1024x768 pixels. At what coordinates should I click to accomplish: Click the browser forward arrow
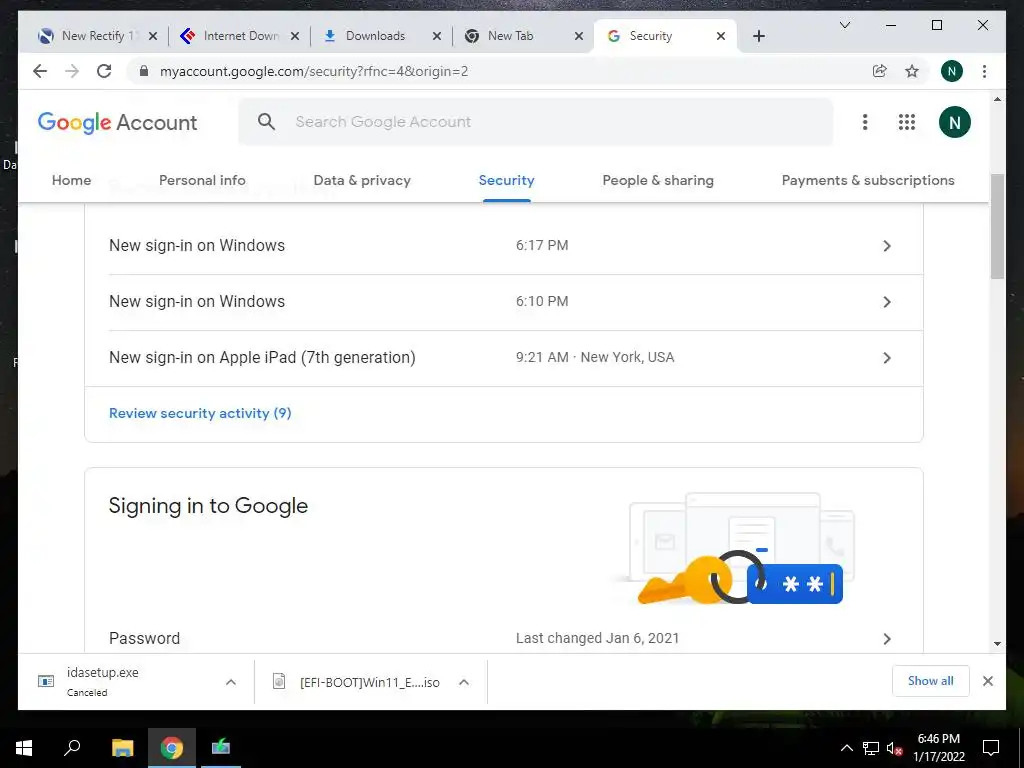pos(72,71)
